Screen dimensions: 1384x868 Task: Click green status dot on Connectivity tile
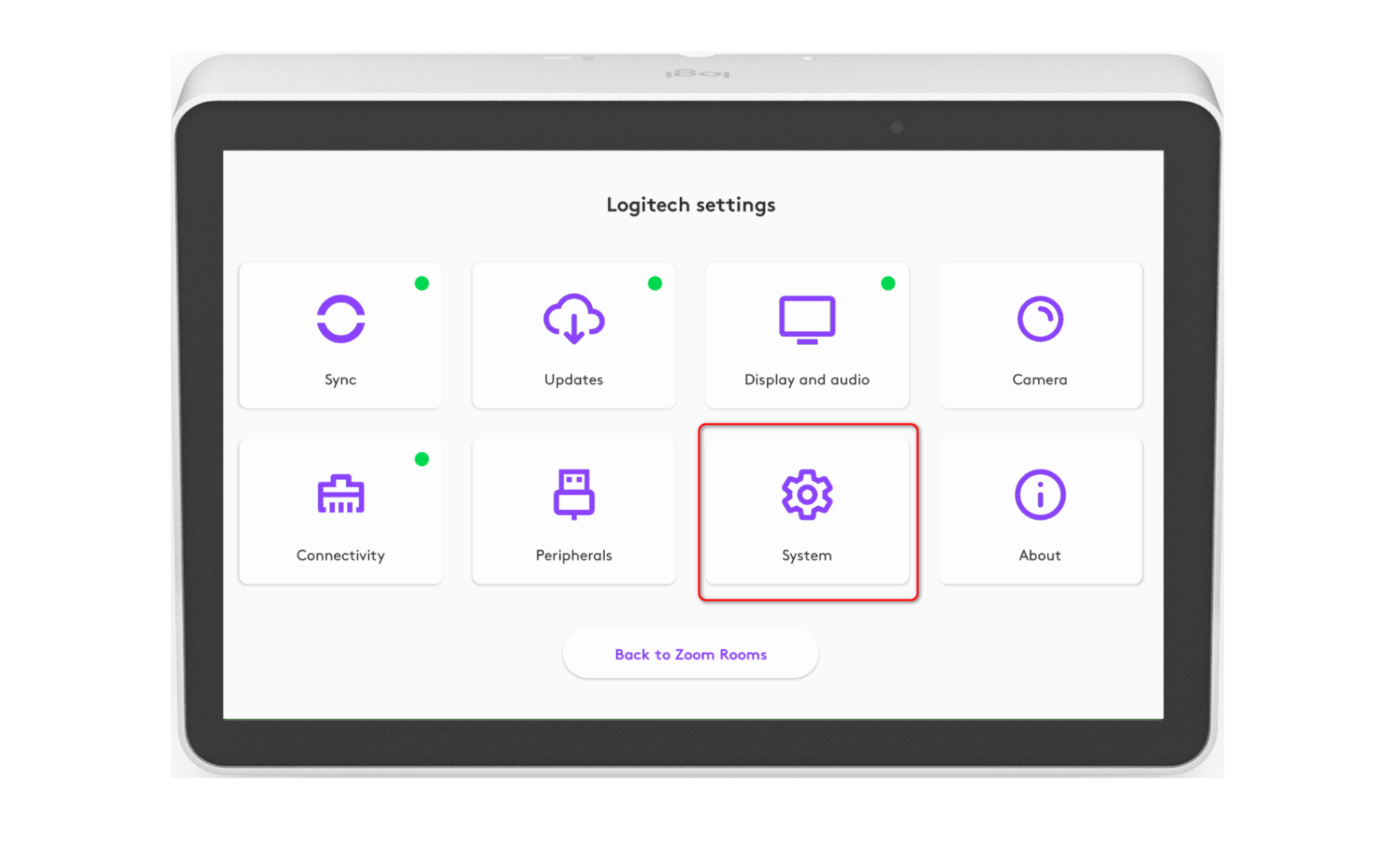[422, 459]
